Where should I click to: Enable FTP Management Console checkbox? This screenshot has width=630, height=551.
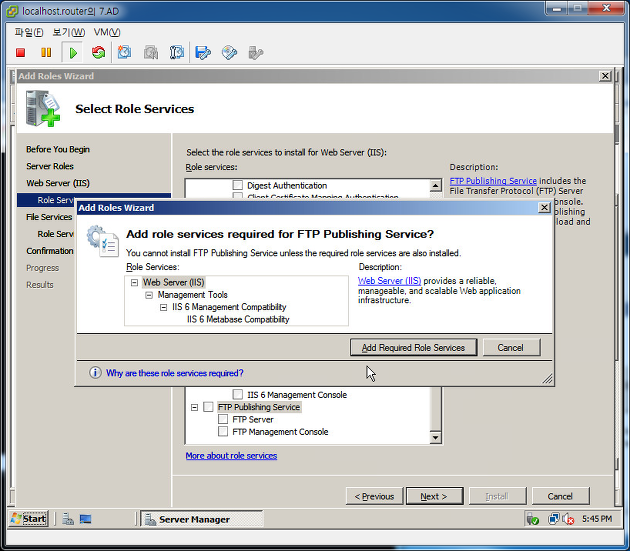[x=223, y=432]
